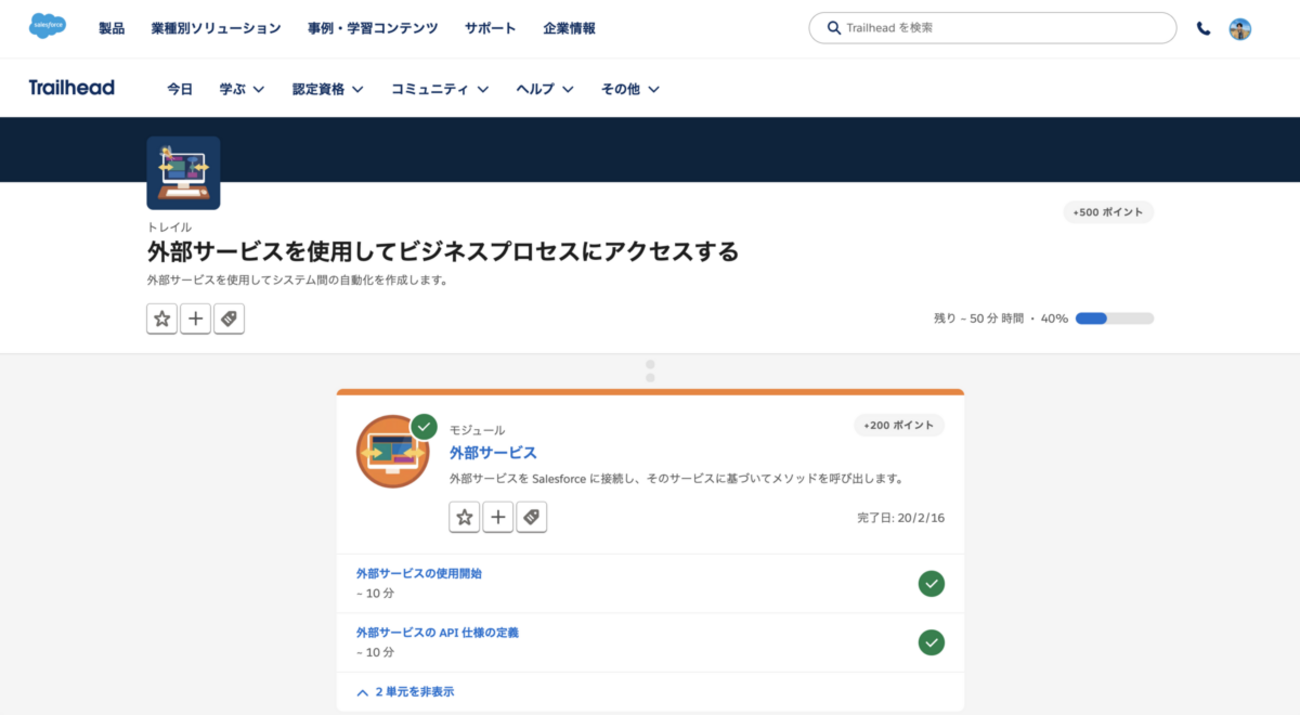Click the Trailhead logo
Image resolution: width=1300 pixels, height=715 pixels.
(71, 88)
